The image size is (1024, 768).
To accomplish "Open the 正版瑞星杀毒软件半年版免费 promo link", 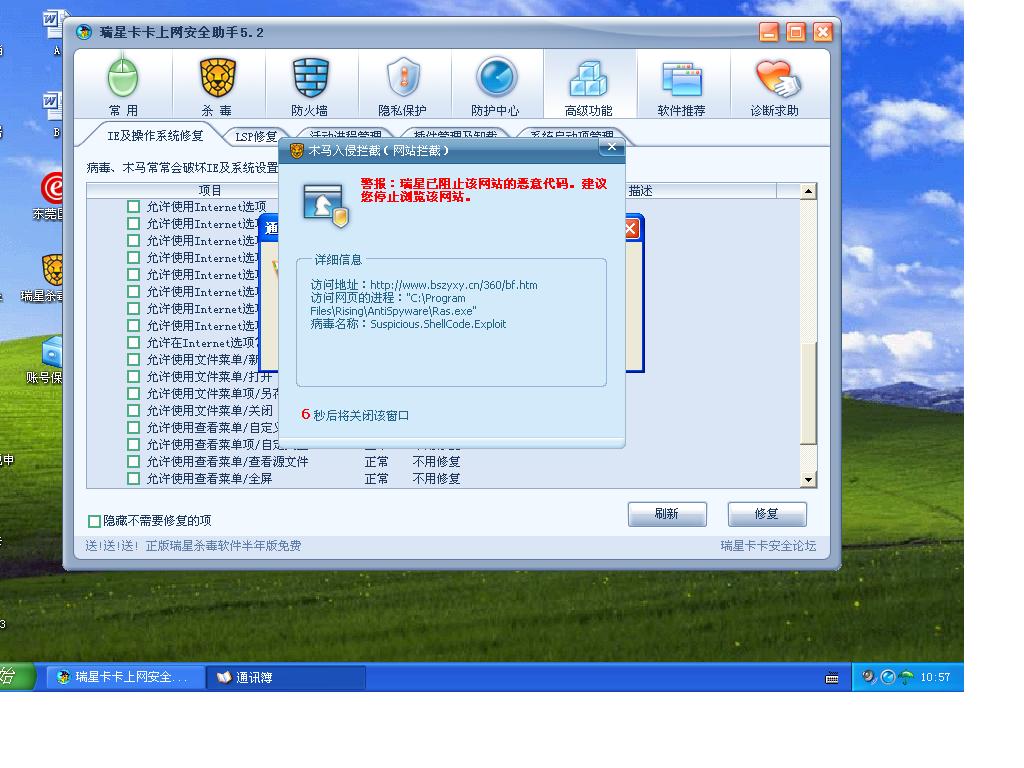I will pyautogui.click(x=223, y=546).
